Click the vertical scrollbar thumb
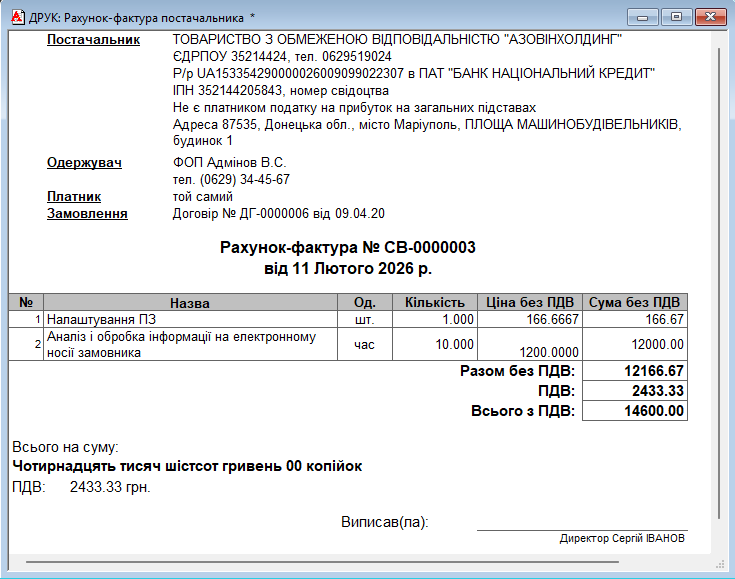The width and height of the screenshot is (735, 579). [719, 290]
